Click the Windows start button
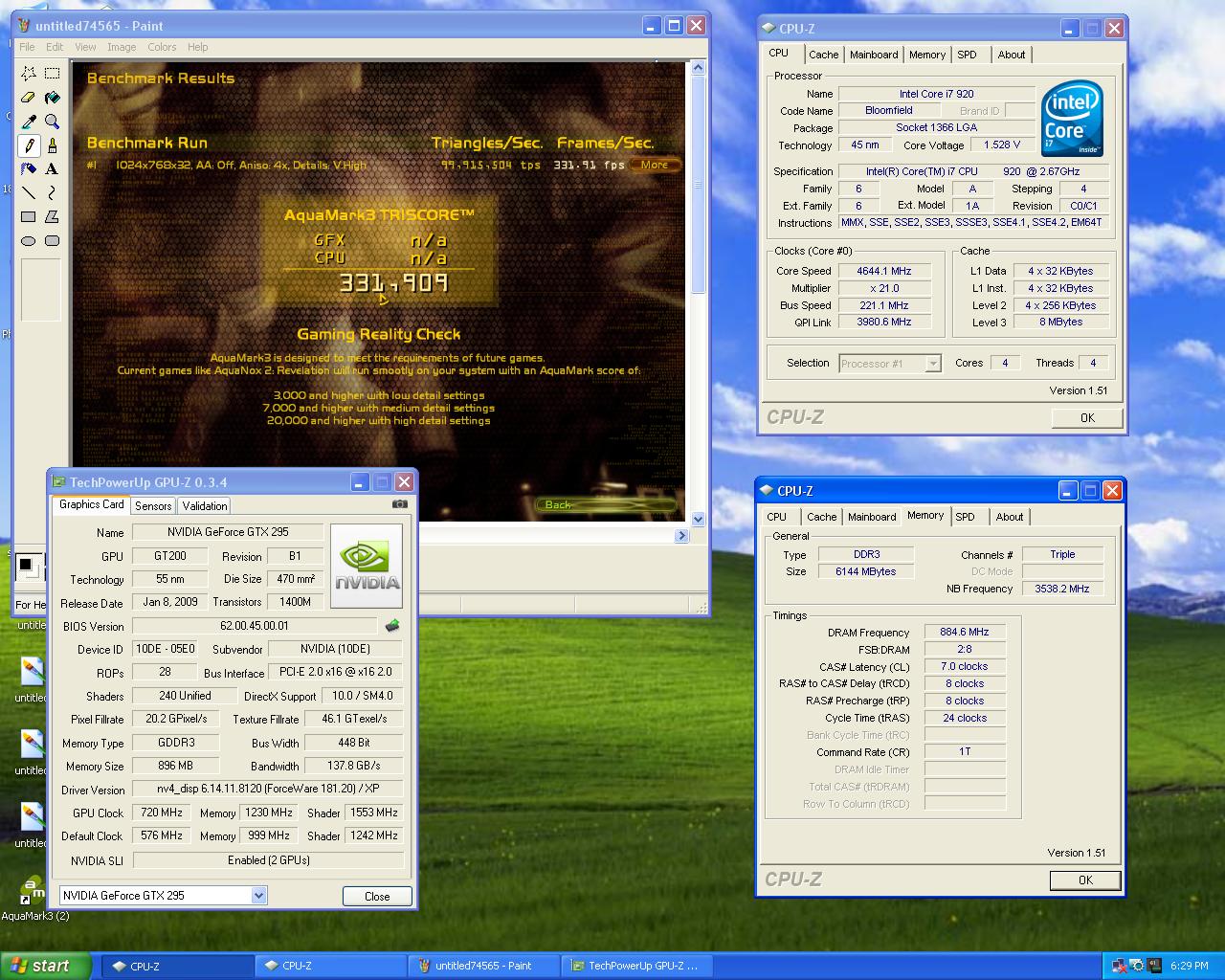1225x980 pixels. [x=46, y=966]
